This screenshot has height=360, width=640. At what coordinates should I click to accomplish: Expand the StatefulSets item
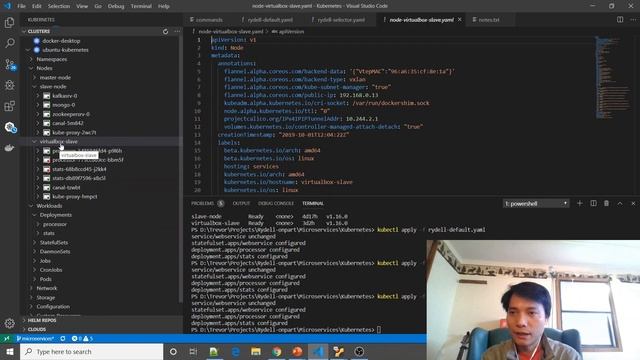coord(35,242)
